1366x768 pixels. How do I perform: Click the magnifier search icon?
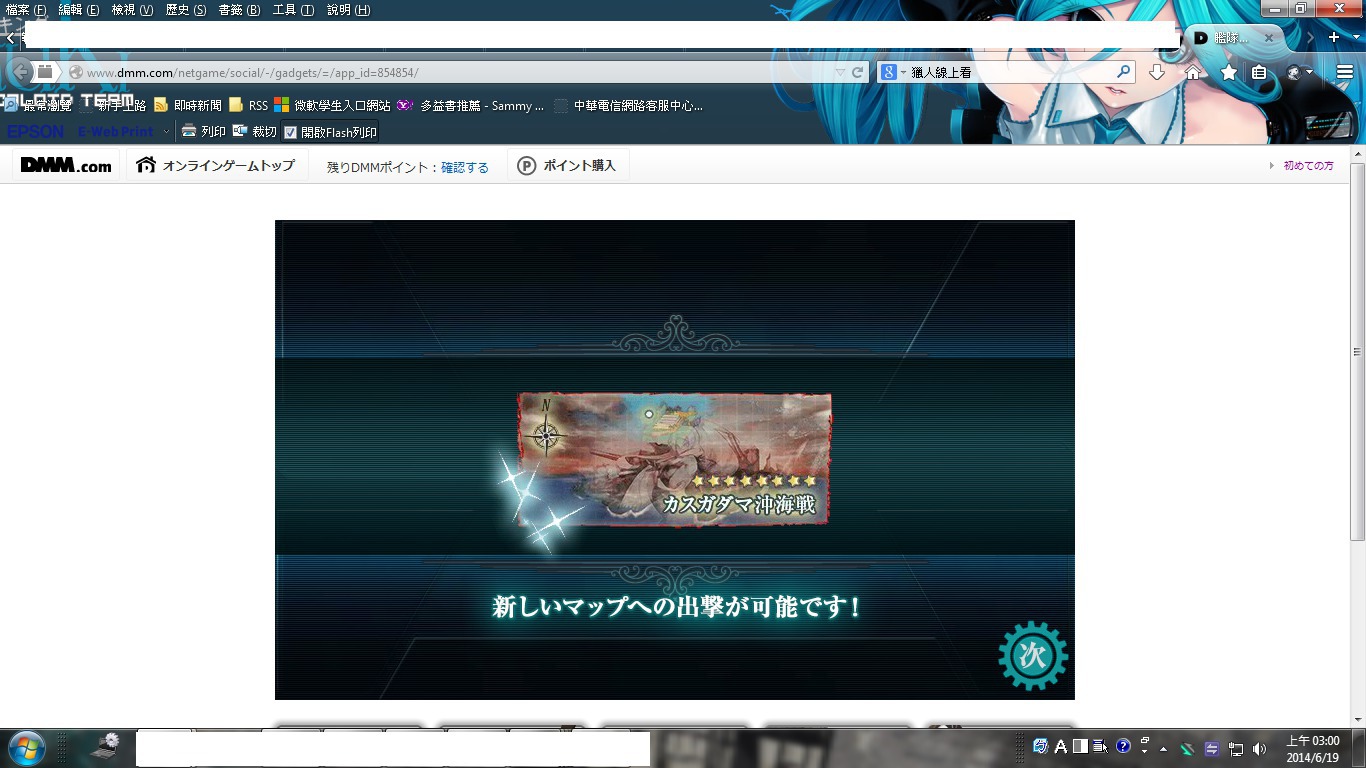click(1124, 72)
